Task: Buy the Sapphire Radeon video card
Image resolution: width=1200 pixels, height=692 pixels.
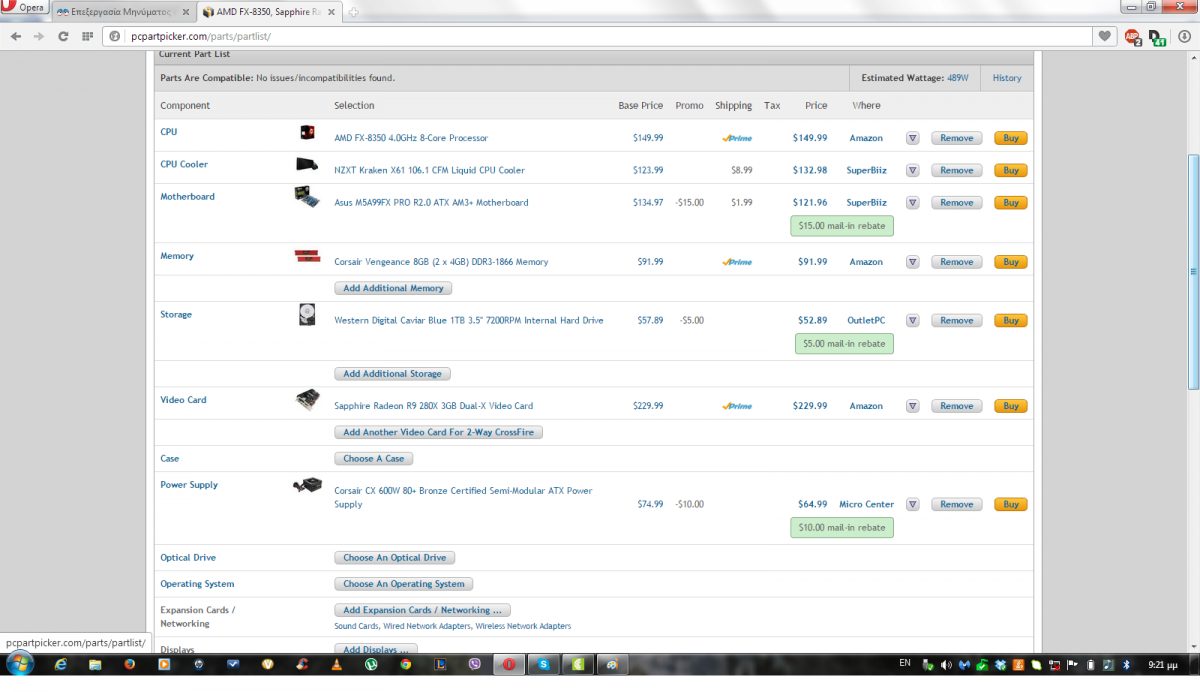Action: [x=1011, y=406]
